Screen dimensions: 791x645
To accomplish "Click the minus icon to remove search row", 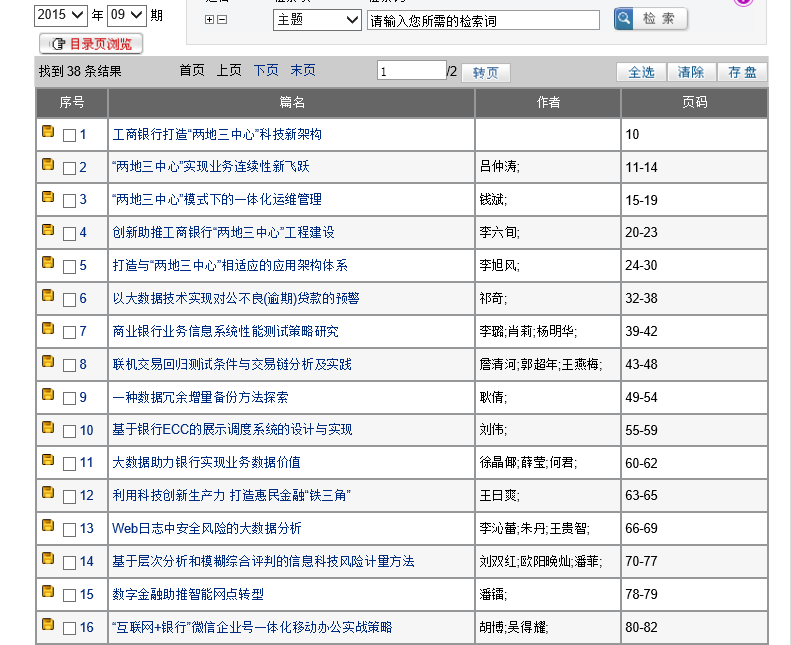I will pos(222,20).
